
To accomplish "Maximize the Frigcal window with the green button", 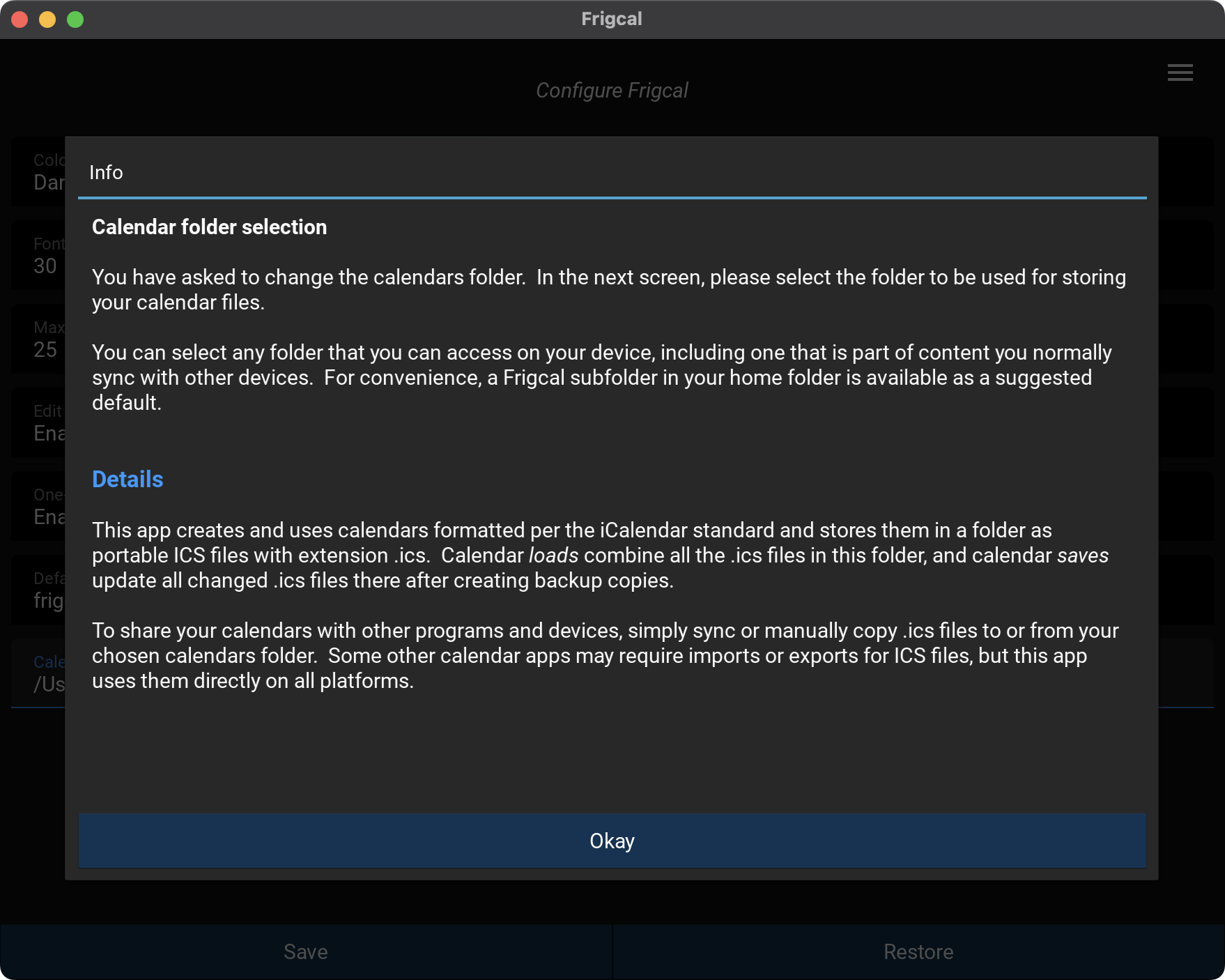I will (75, 20).
